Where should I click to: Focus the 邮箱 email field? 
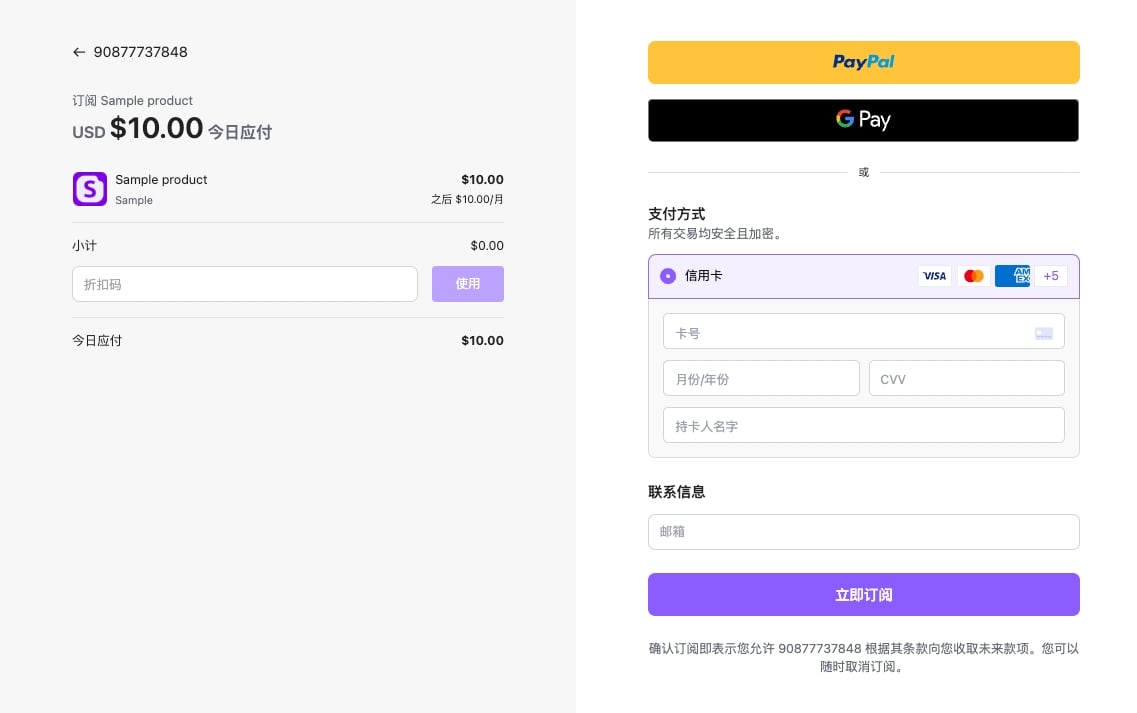864,532
